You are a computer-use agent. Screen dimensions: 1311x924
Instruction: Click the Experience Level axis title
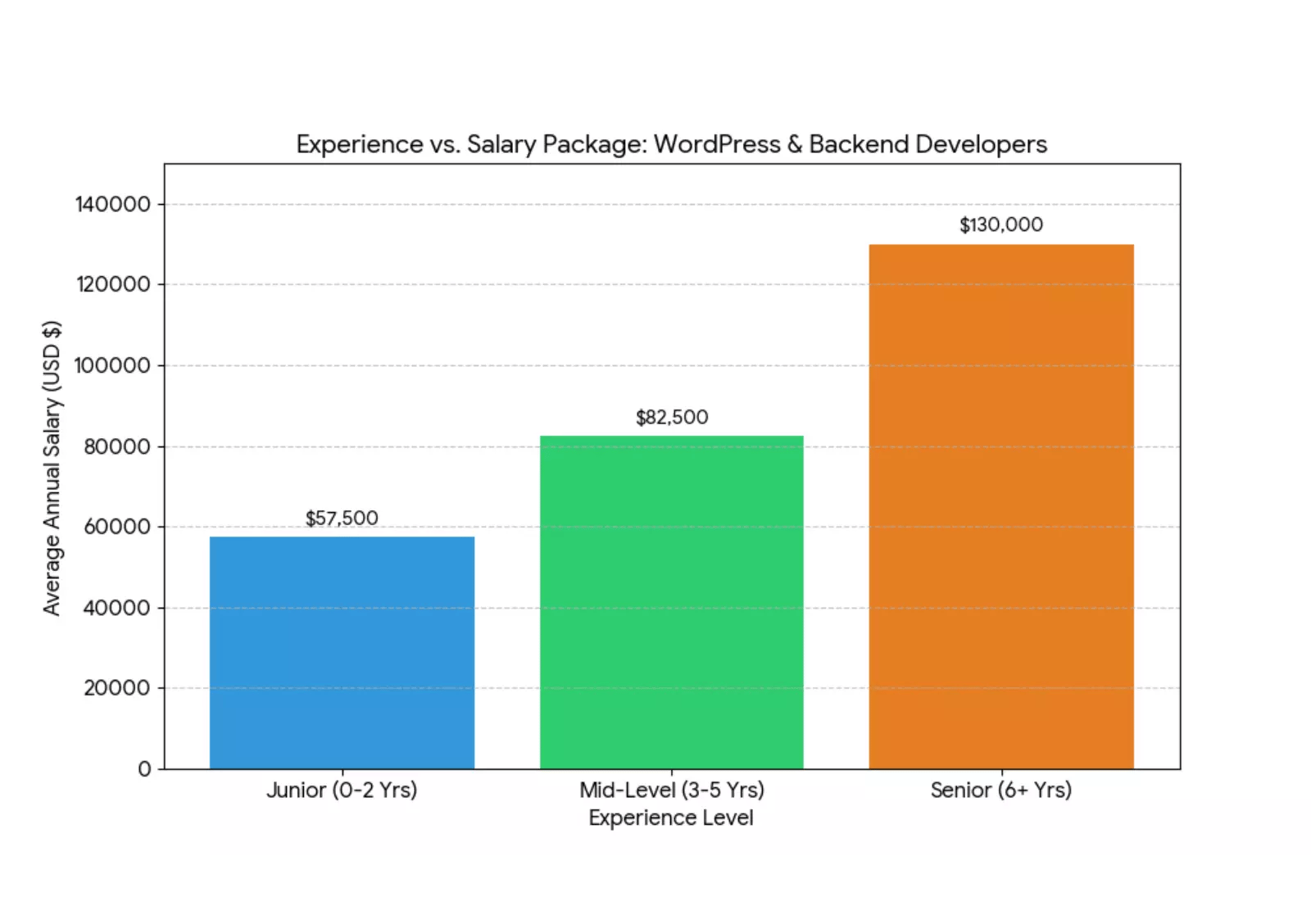click(670, 818)
